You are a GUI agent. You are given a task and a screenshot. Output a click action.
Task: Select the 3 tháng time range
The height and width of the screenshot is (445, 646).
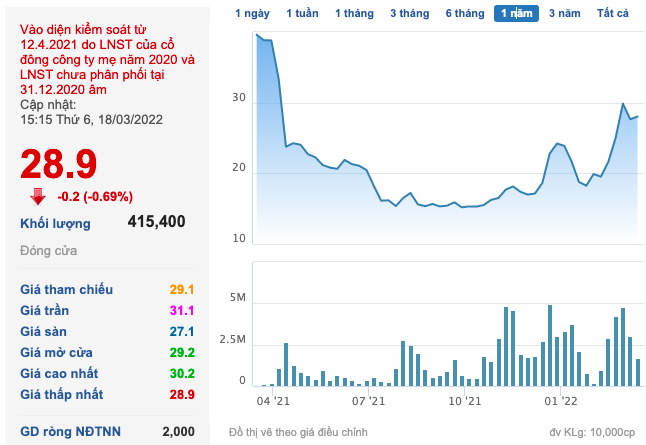(409, 14)
